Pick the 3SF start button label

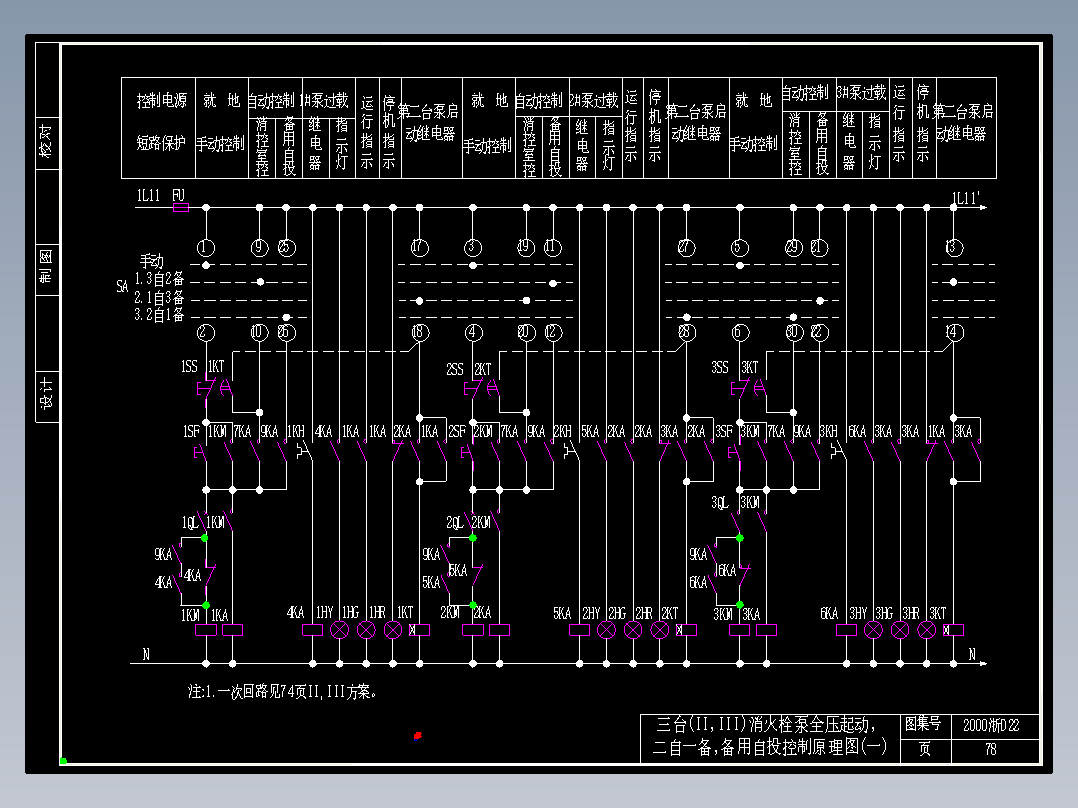coord(724,431)
